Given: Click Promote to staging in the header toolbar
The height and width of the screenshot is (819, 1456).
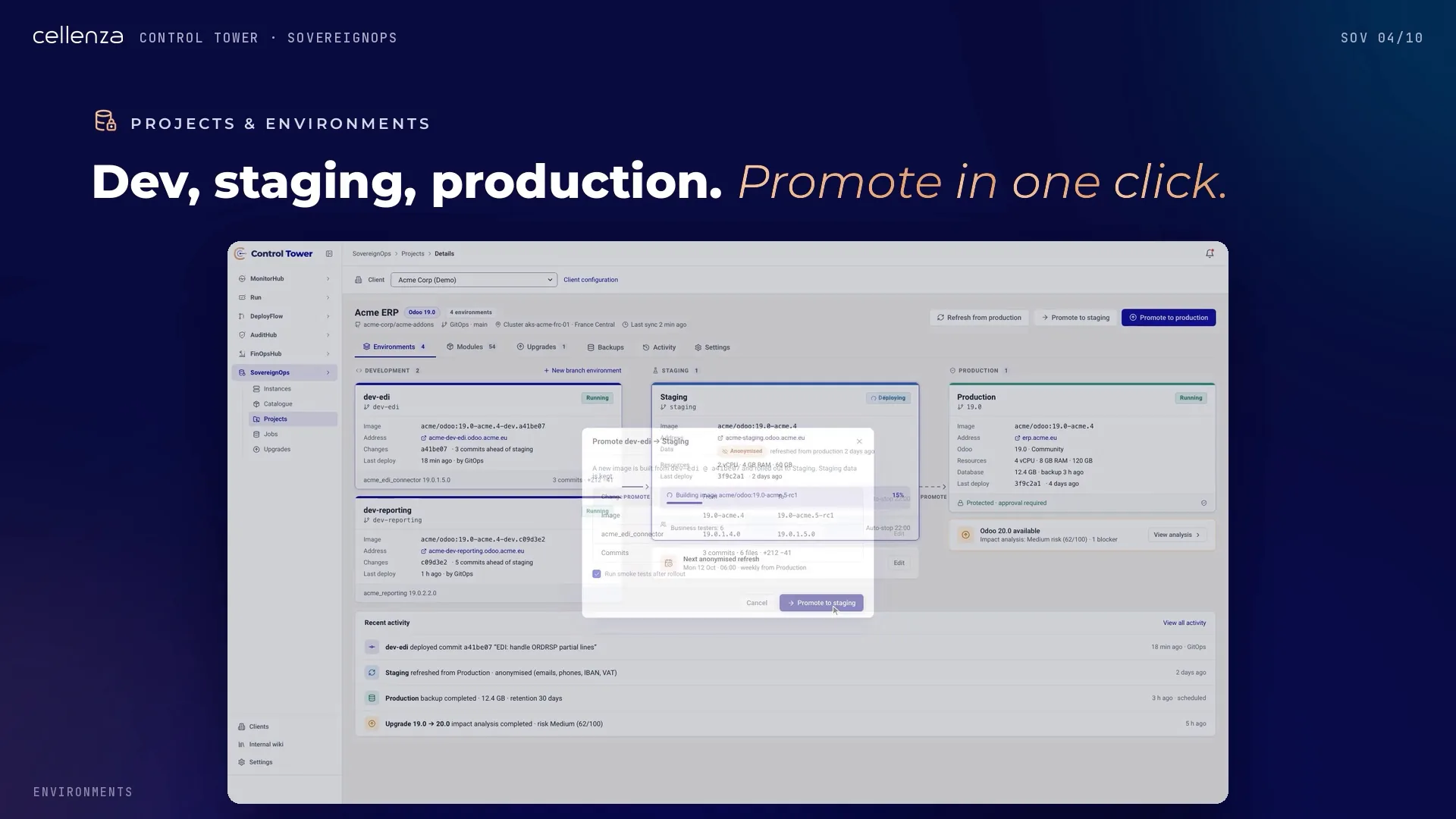Looking at the screenshot, I should click(x=1075, y=318).
